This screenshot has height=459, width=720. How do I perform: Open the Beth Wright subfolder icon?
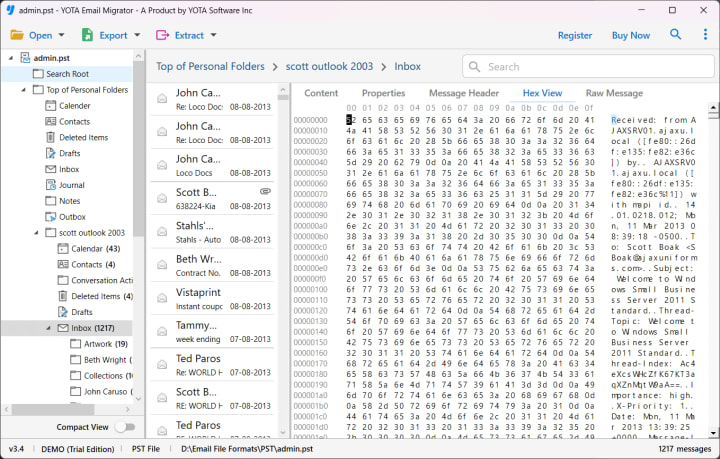point(75,360)
